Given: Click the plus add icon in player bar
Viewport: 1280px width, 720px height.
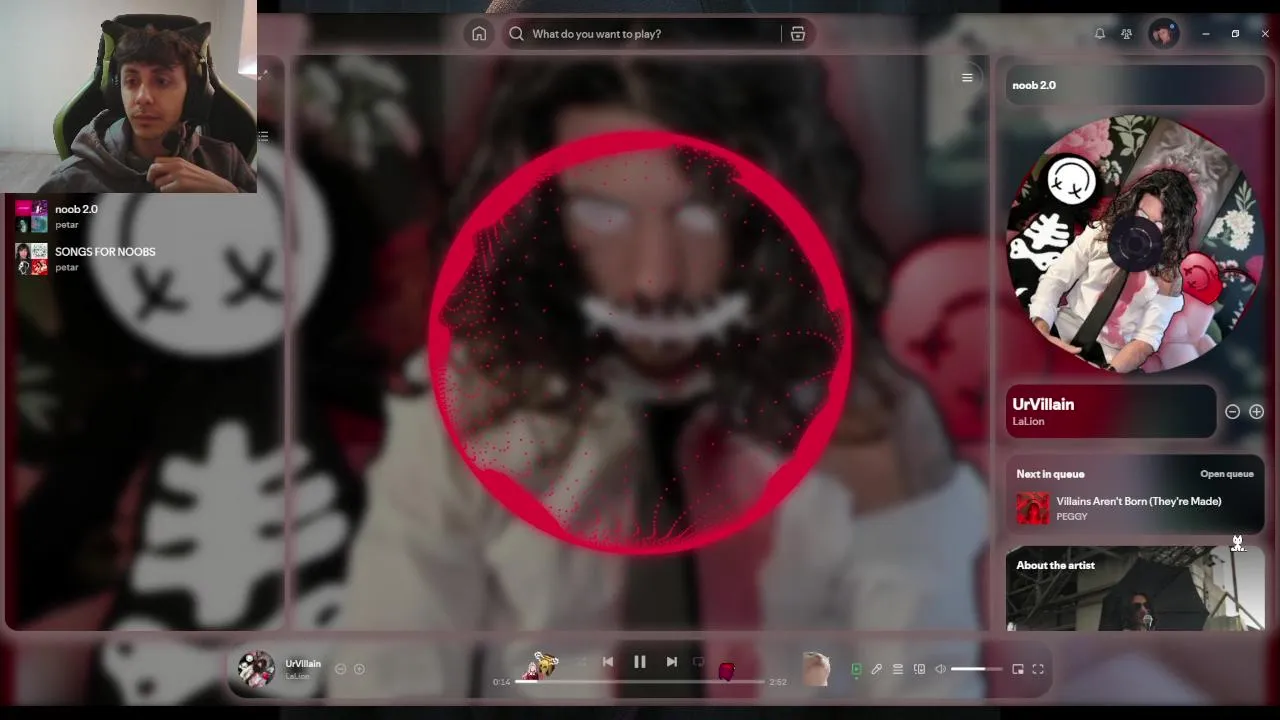Looking at the screenshot, I should [359, 669].
